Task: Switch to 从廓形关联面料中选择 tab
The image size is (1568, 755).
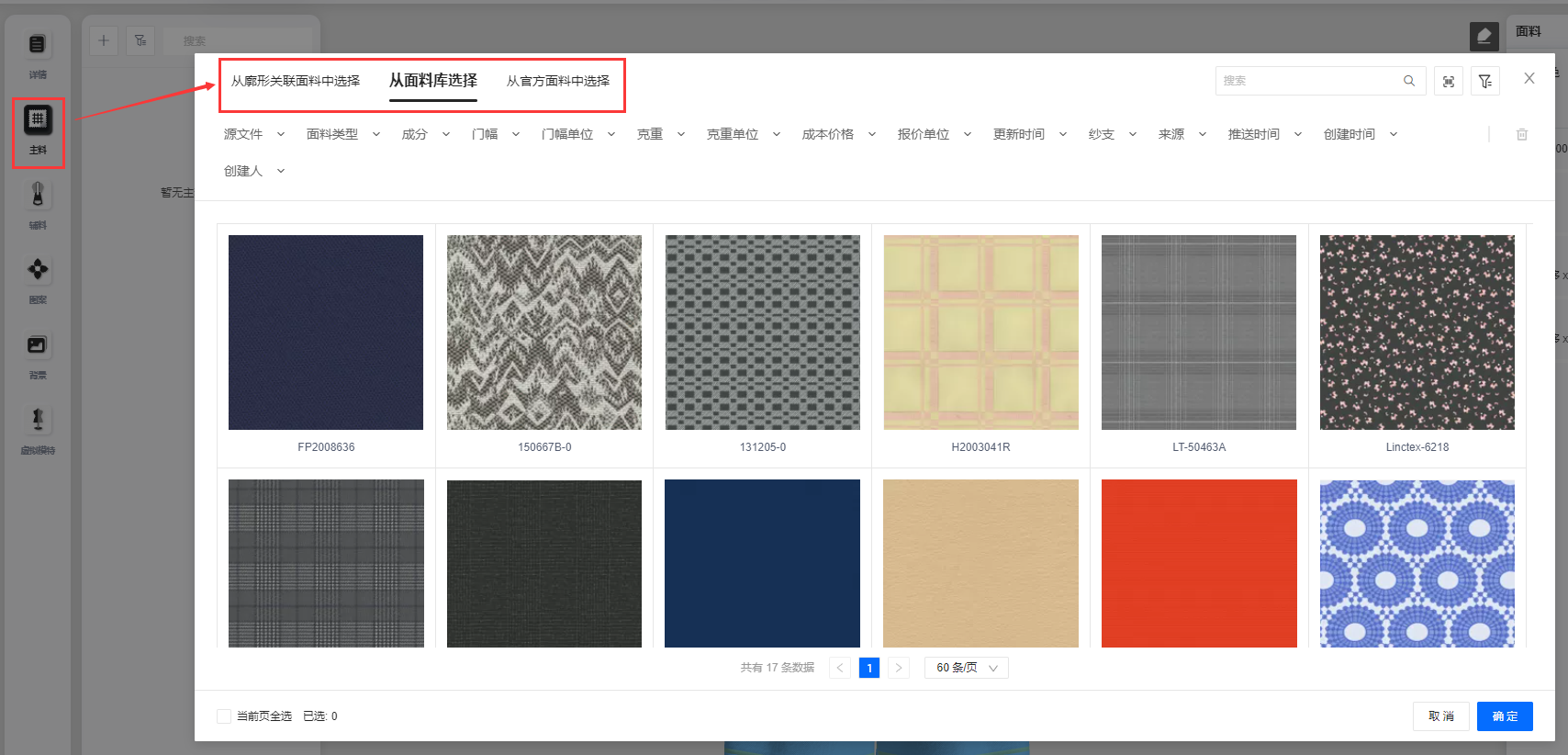Action: point(295,81)
